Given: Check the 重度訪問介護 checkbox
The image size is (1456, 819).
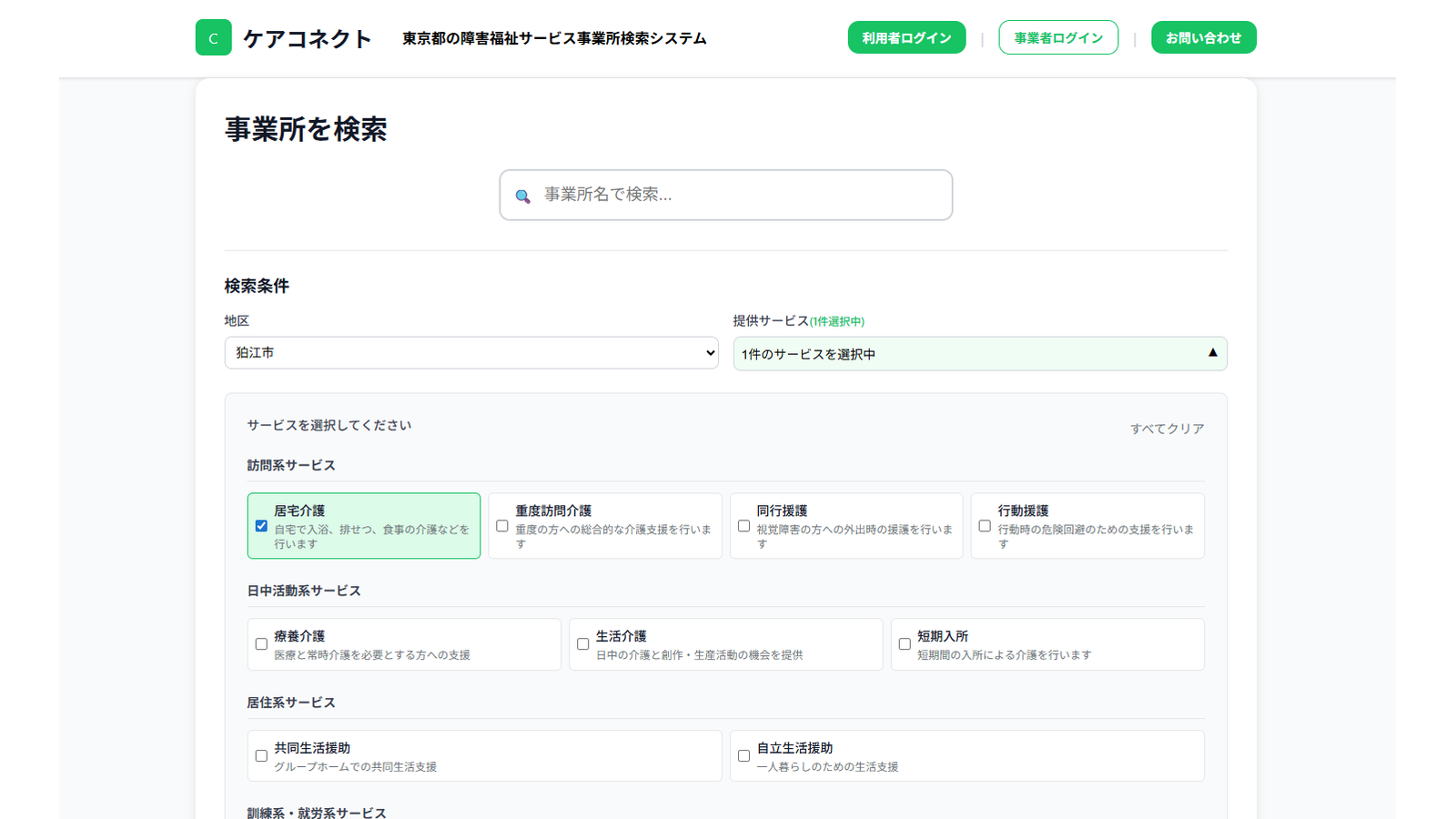Looking at the screenshot, I should (x=502, y=526).
